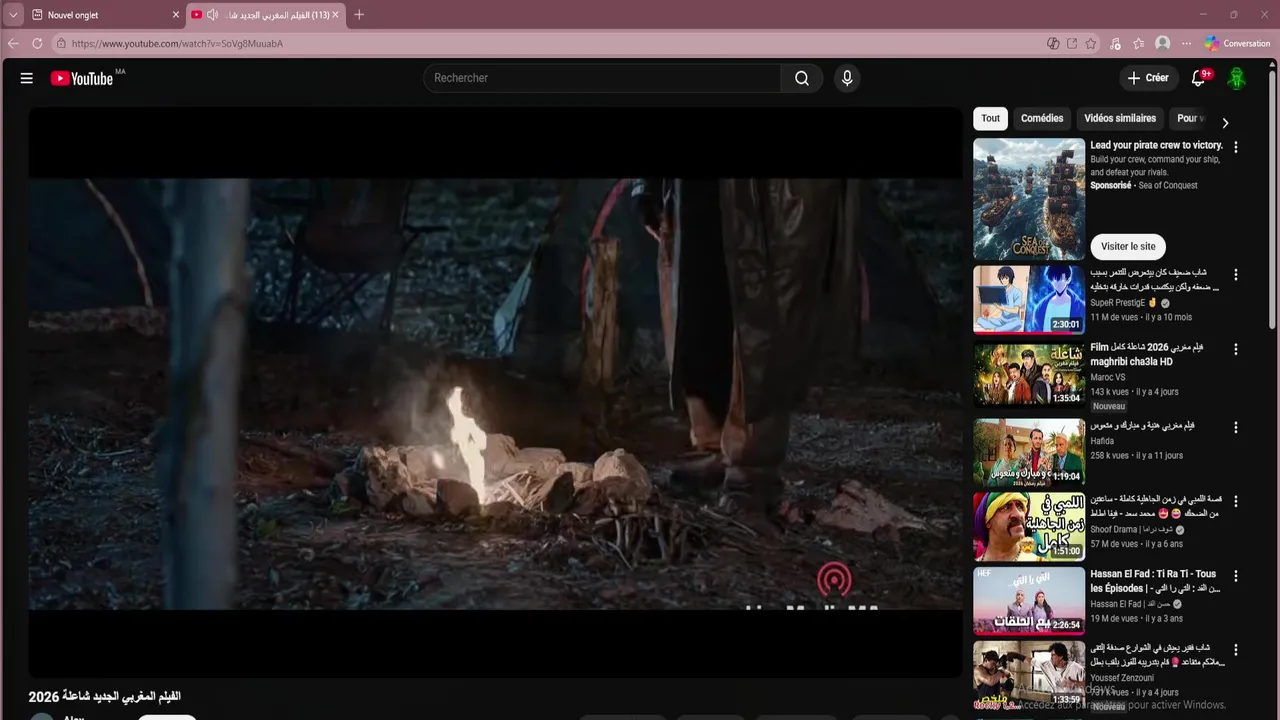The height and width of the screenshot is (720, 1280).
Task: Open title 'Film maghribi cha3la HD'
Action: tap(1147, 354)
